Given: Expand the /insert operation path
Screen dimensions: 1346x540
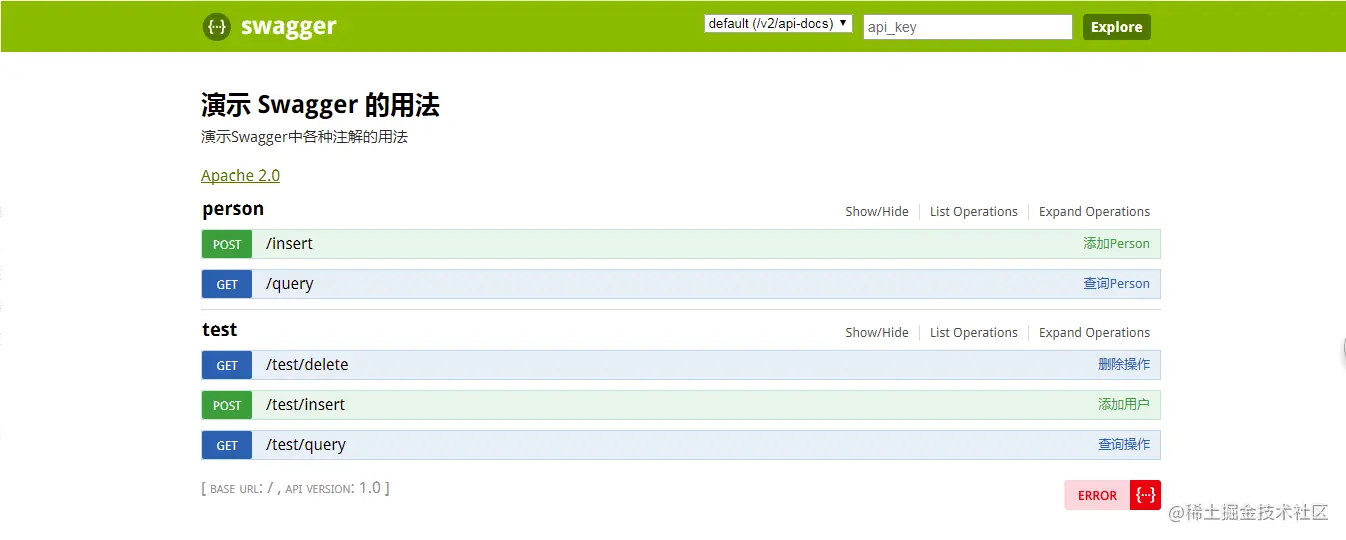Looking at the screenshot, I should (x=290, y=244).
